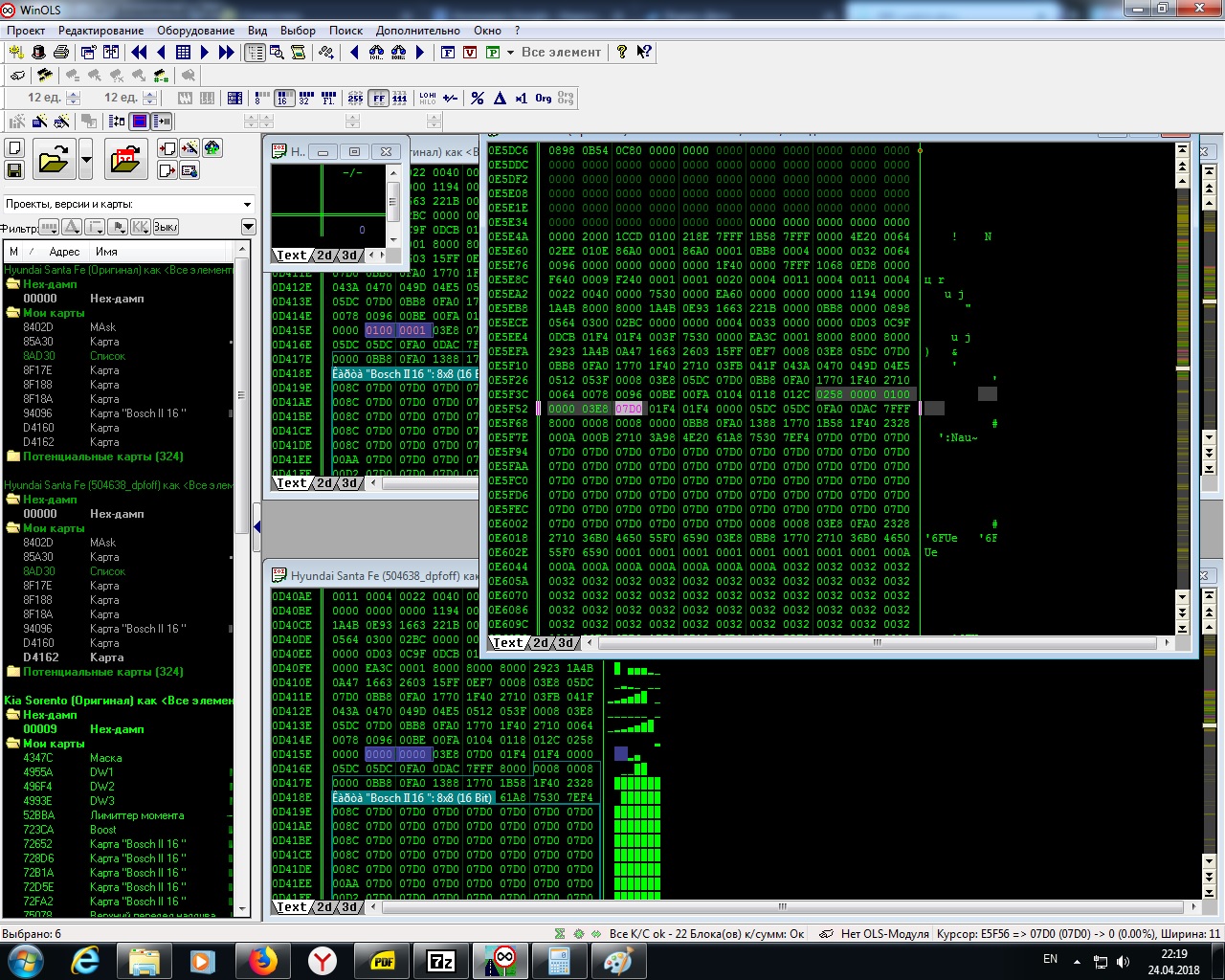
Task: Toggle the 16-bit data width button
Action: click(282, 98)
